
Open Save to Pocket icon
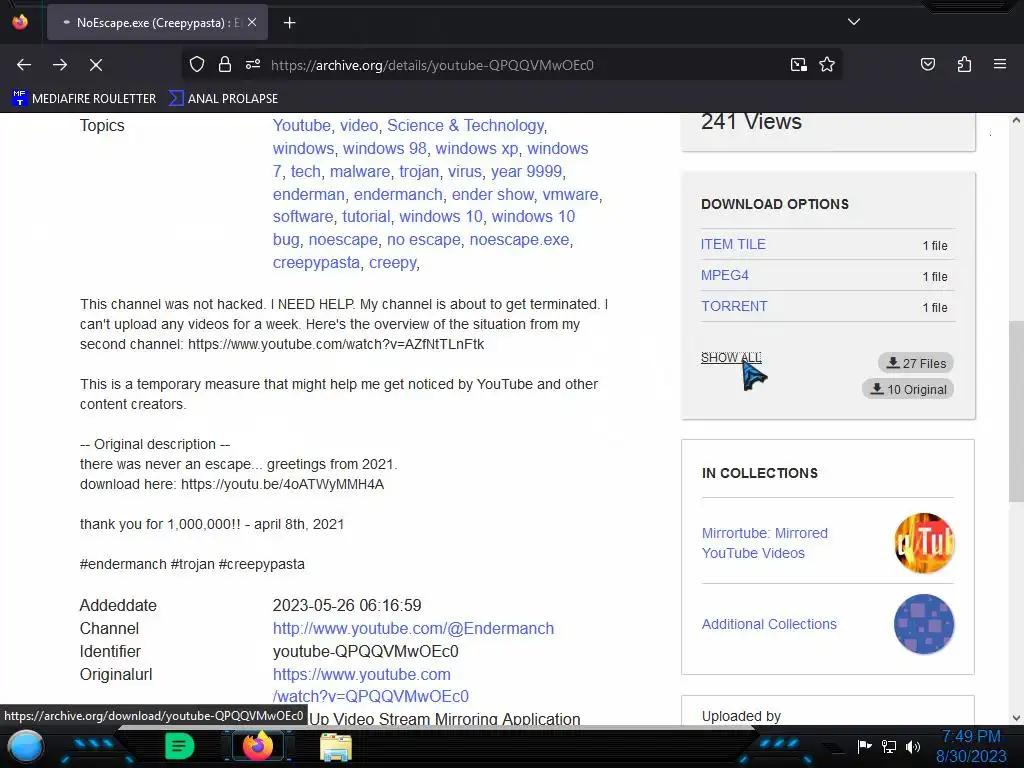tap(927, 64)
